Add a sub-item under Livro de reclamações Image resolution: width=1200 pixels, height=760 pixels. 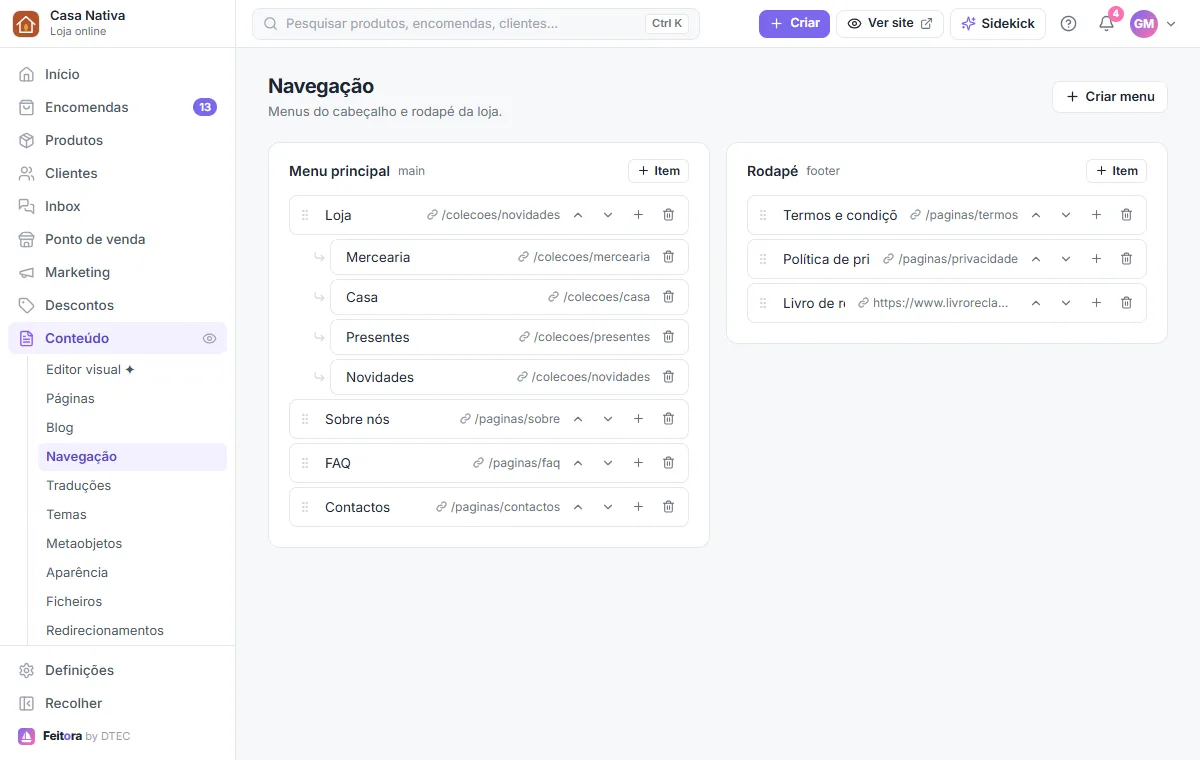click(1096, 303)
